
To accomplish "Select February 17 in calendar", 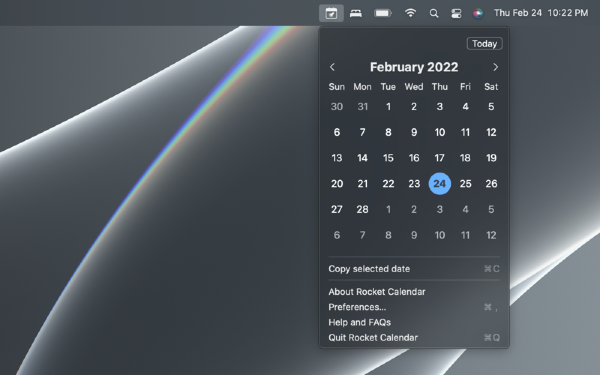I will click(x=440, y=158).
